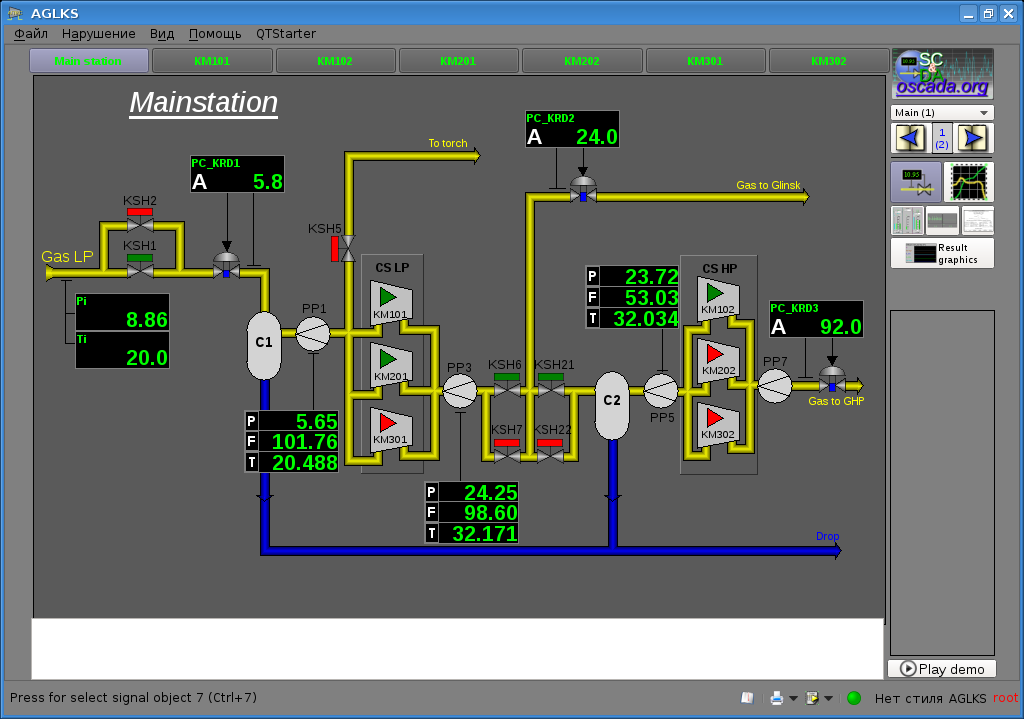Viewport: 1024px width, 719px height.
Task: Toggle the KSH6 valve
Action: click(506, 389)
